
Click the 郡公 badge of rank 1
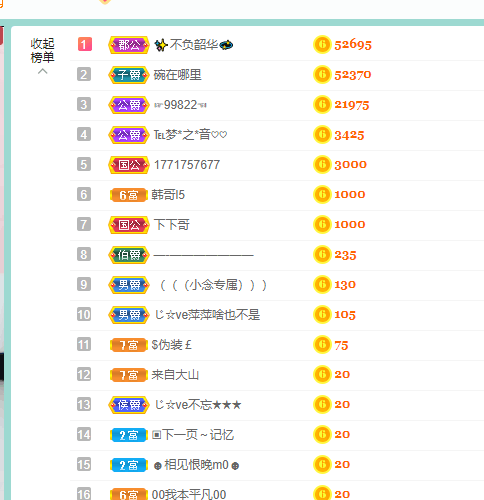pyautogui.click(x=129, y=45)
